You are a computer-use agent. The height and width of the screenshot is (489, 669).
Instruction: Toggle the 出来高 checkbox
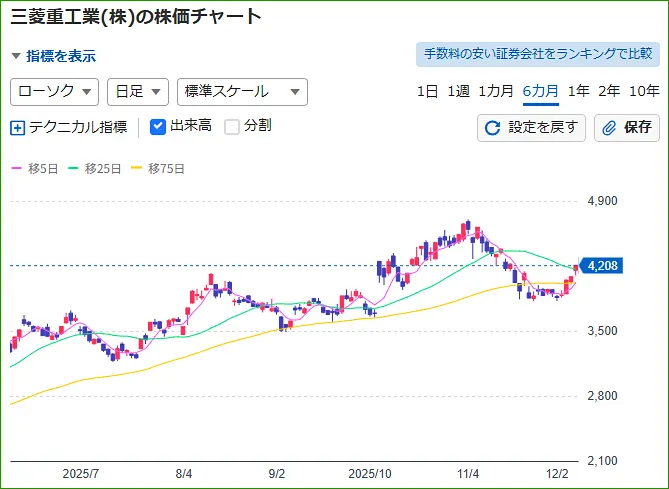click(158, 127)
